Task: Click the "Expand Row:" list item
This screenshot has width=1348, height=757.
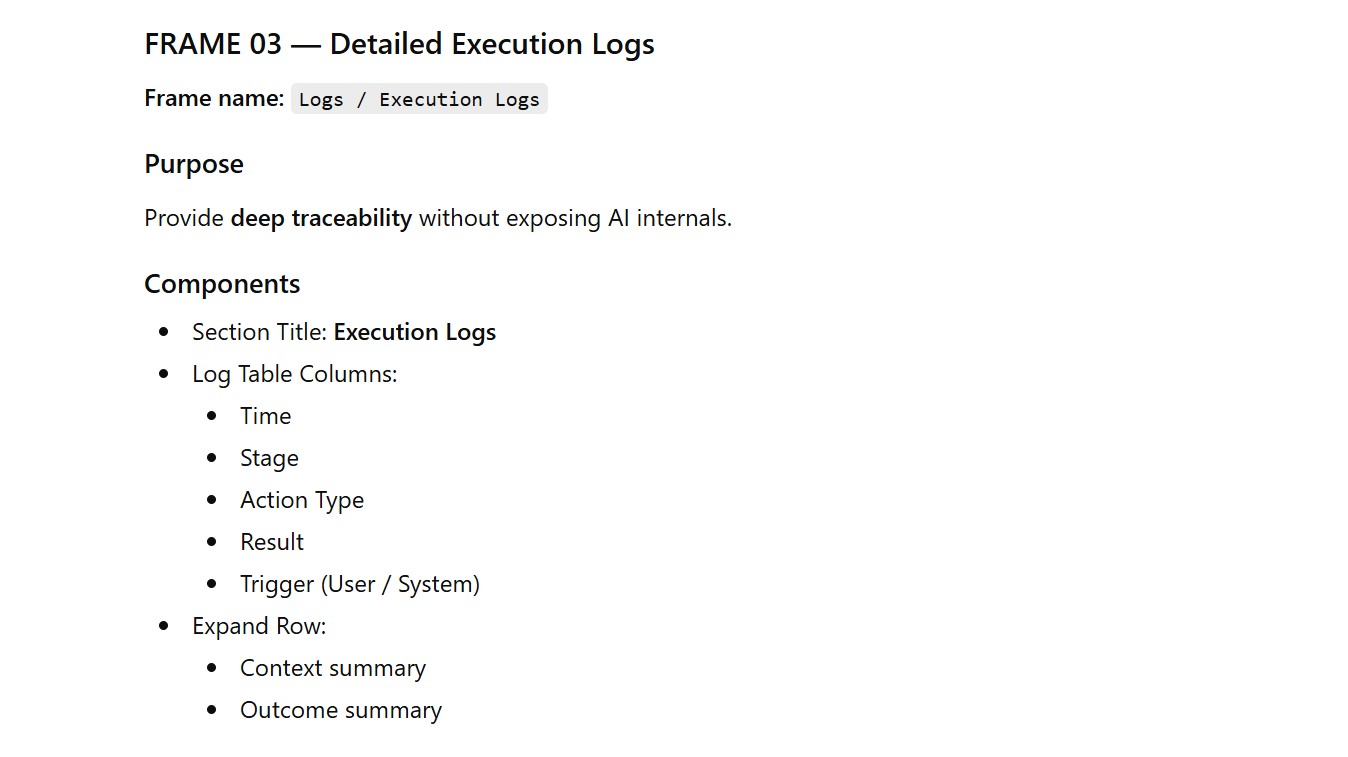Action: pos(259,626)
